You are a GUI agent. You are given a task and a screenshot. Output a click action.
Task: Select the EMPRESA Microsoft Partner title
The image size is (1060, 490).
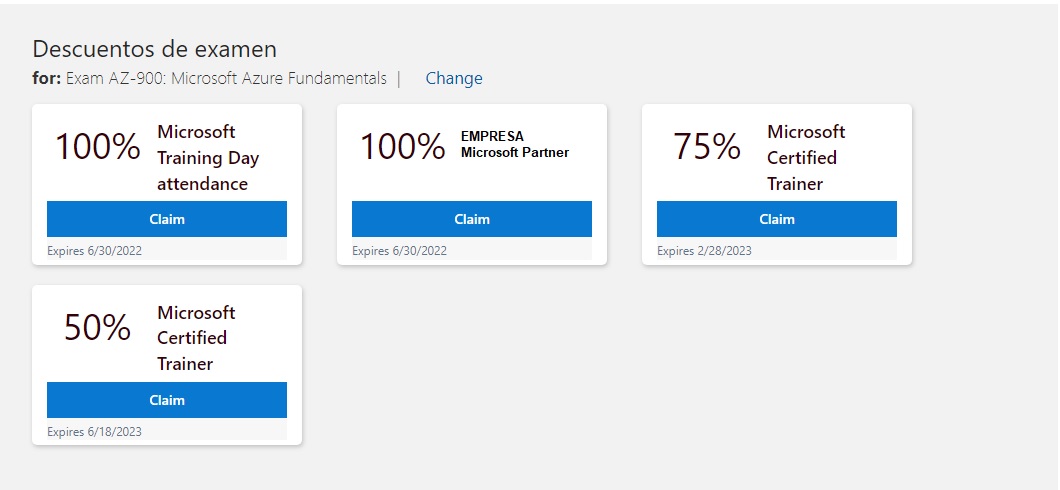point(515,145)
